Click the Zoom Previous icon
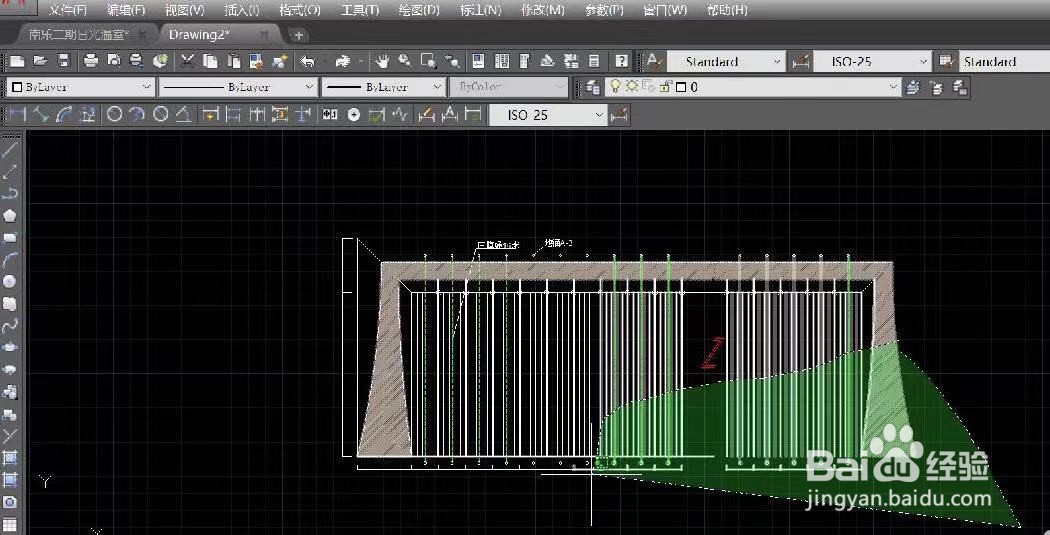1050x535 pixels. (452, 62)
